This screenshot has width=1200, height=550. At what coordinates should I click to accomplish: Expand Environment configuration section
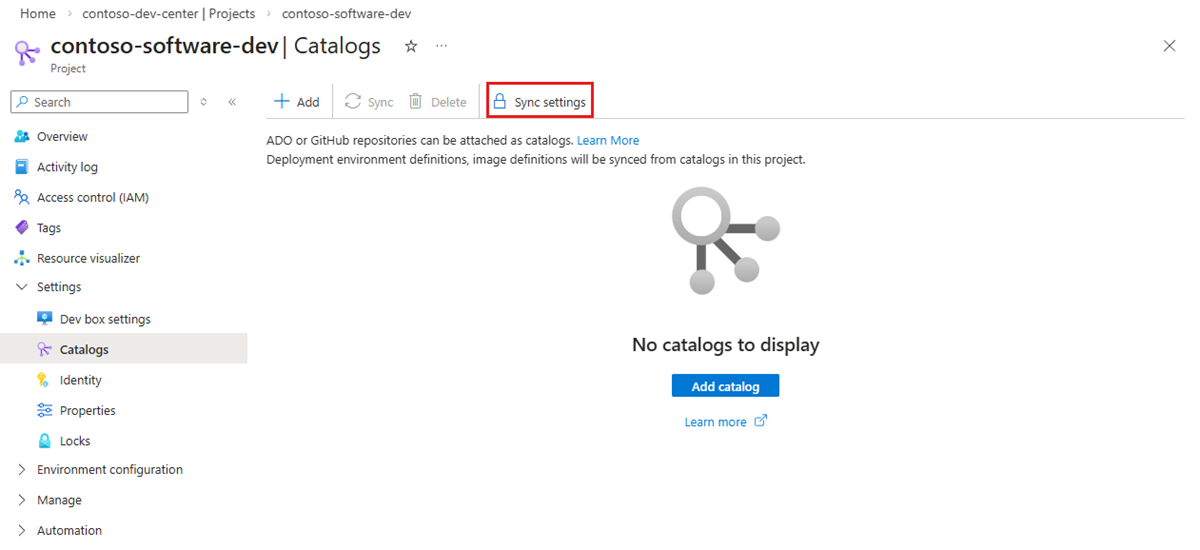[22, 470]
